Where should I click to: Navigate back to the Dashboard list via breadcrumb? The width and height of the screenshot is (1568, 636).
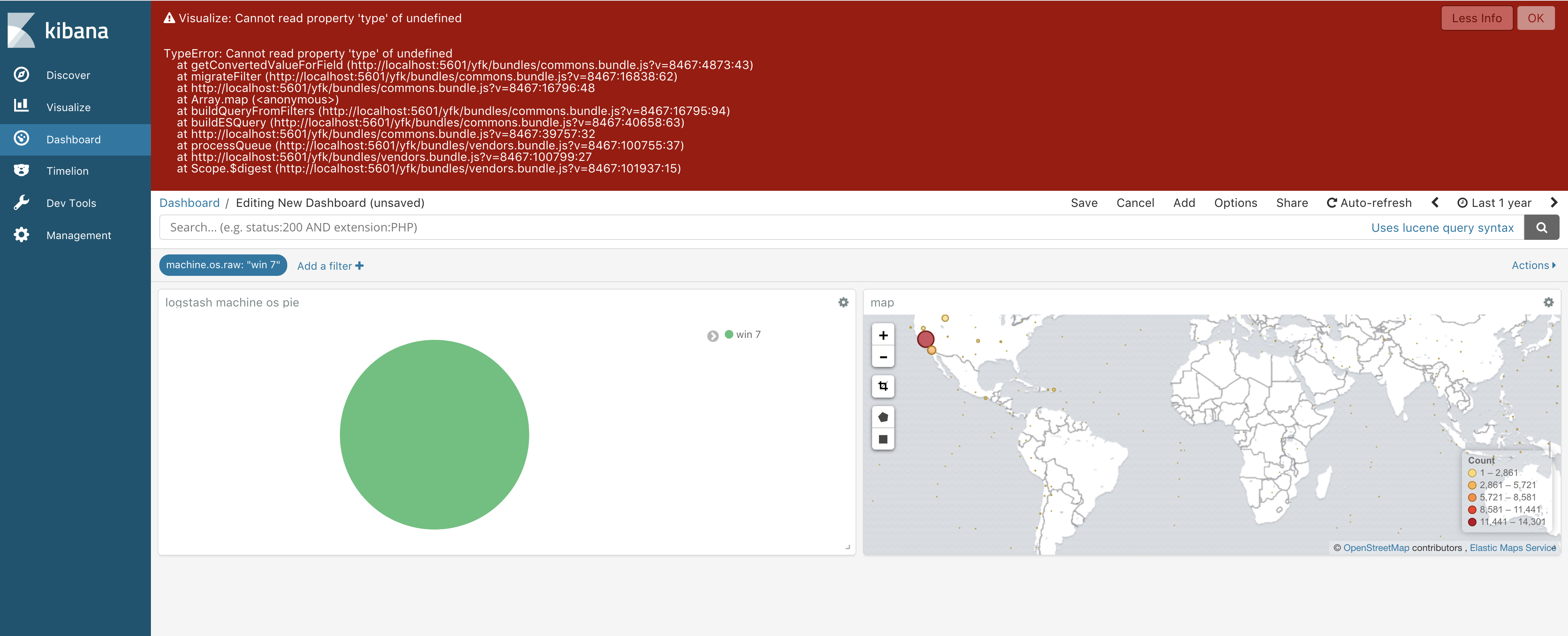189,202
